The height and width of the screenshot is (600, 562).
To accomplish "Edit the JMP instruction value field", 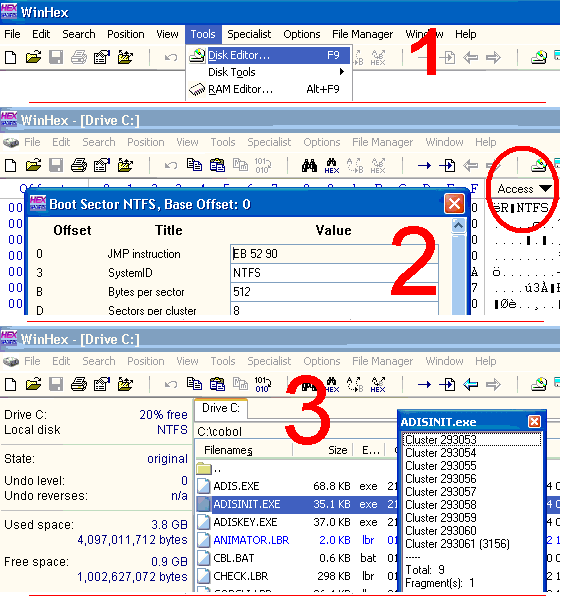I will (x=334, y=254).
